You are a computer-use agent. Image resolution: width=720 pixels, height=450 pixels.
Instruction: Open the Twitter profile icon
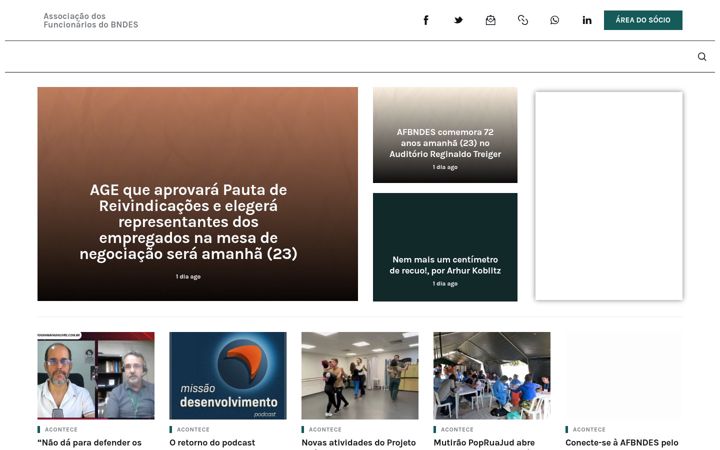pos(458,20)
